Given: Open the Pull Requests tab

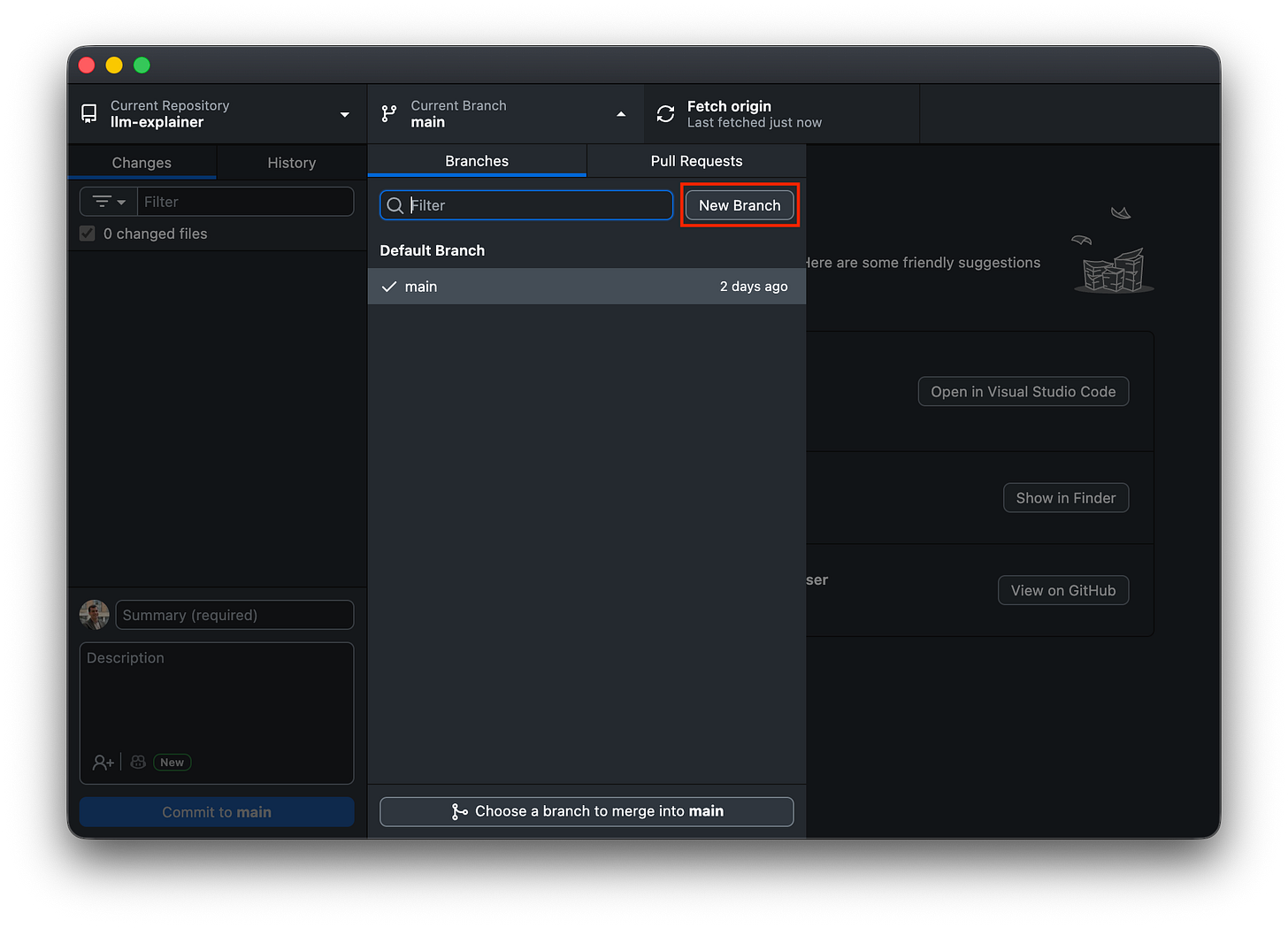Looking at the screenshot, I should click(696, 161).
